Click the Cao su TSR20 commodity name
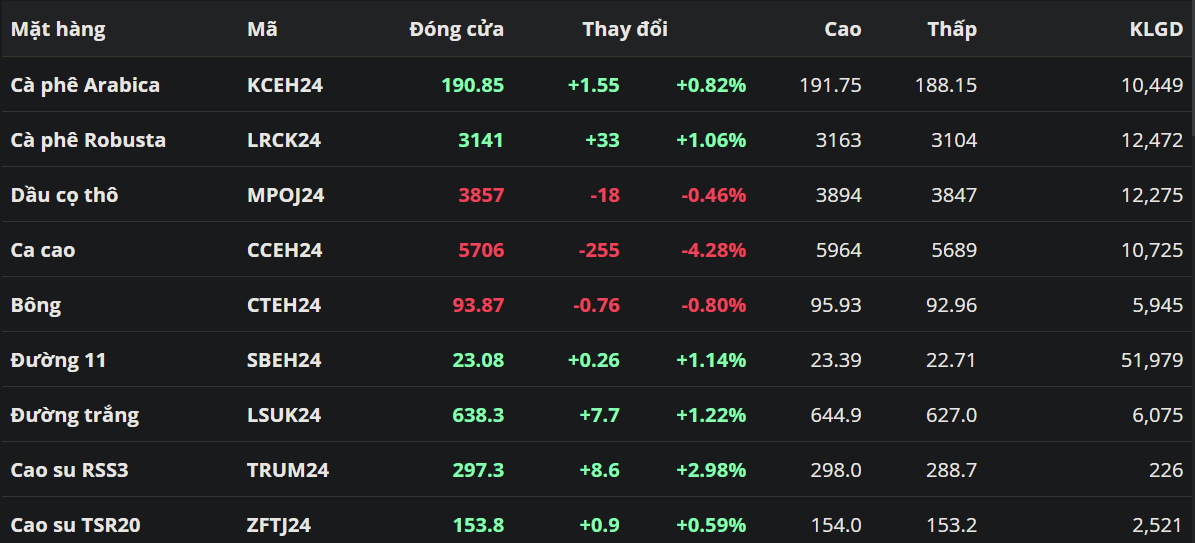The height and width of the screenshot is (543, 1195). (x=75, y=525)
